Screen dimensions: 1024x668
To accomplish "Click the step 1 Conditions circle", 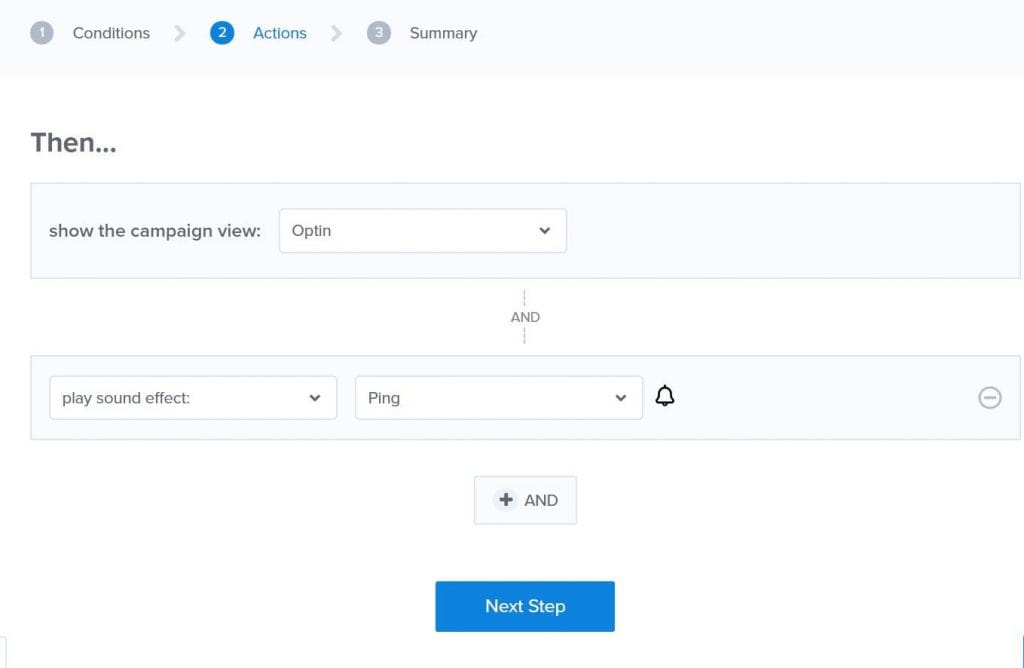I will click(42, 32).
